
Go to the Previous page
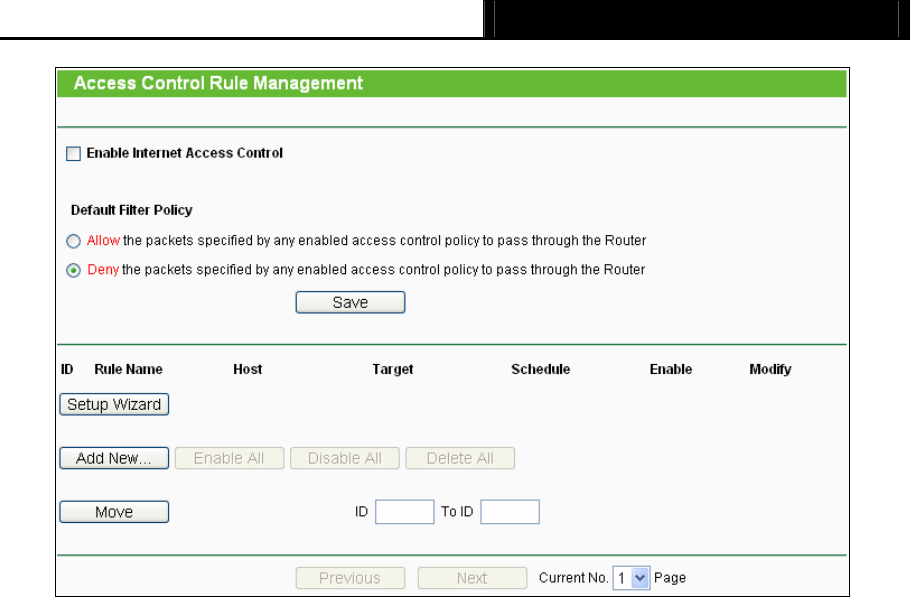350,578
